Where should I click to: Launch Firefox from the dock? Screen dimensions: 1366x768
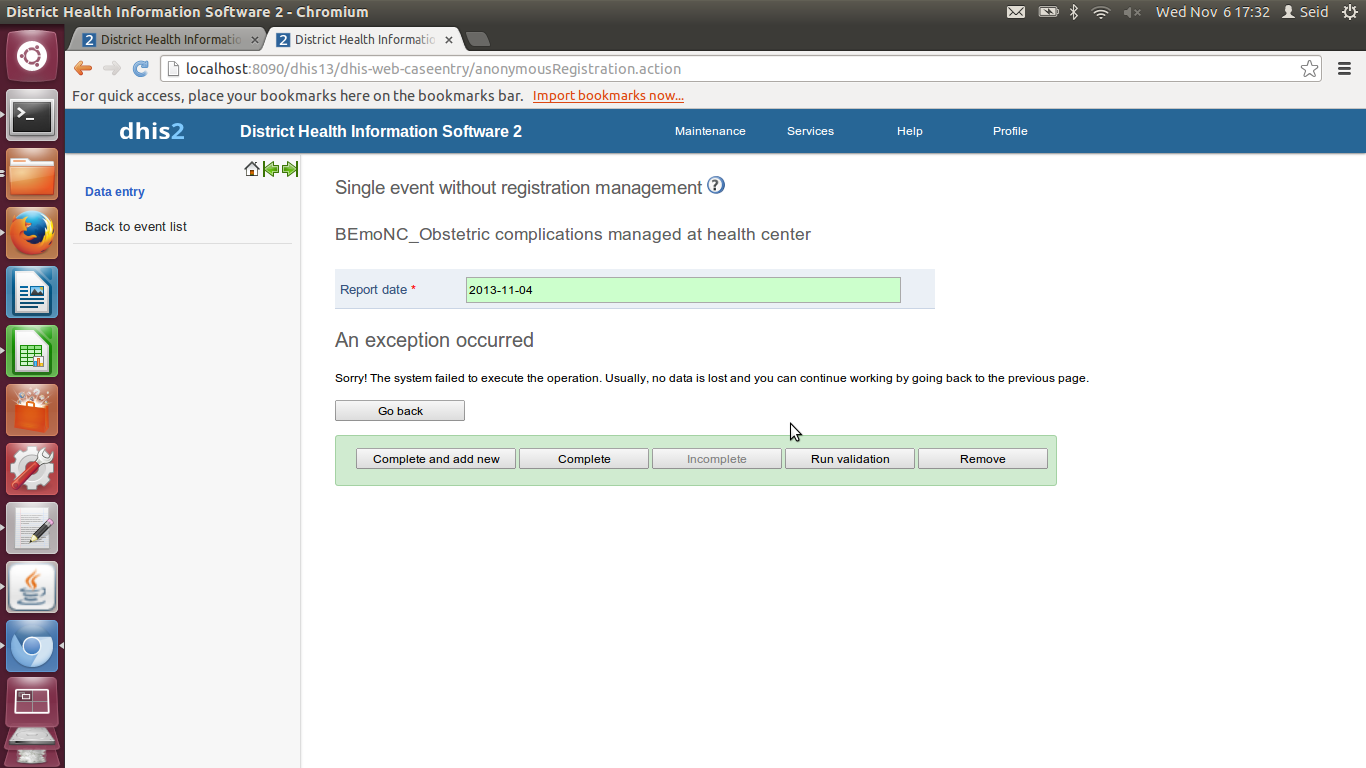[32, 234]
